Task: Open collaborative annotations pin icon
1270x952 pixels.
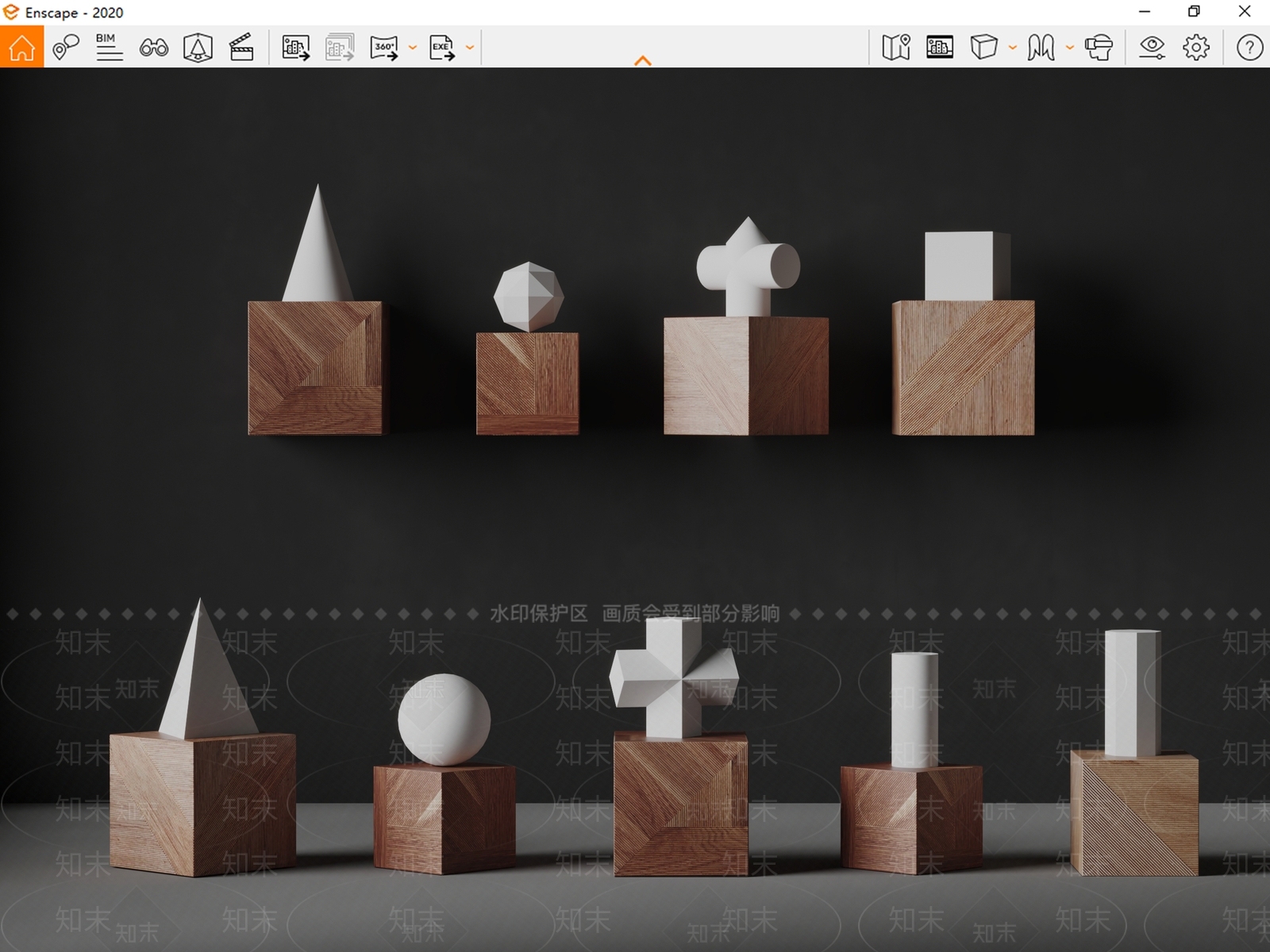Action: tap(66, 48)
